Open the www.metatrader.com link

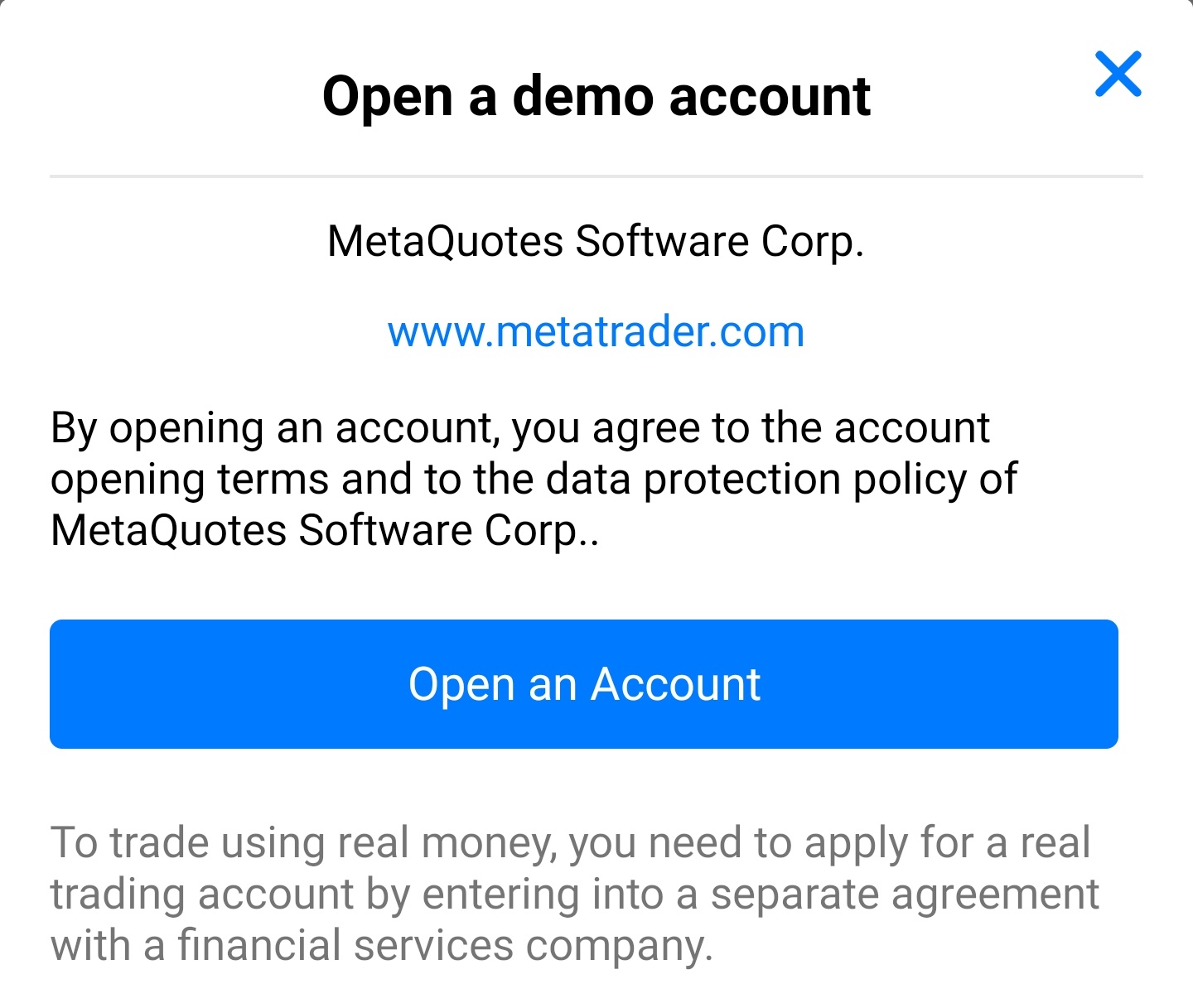[596, 332]
